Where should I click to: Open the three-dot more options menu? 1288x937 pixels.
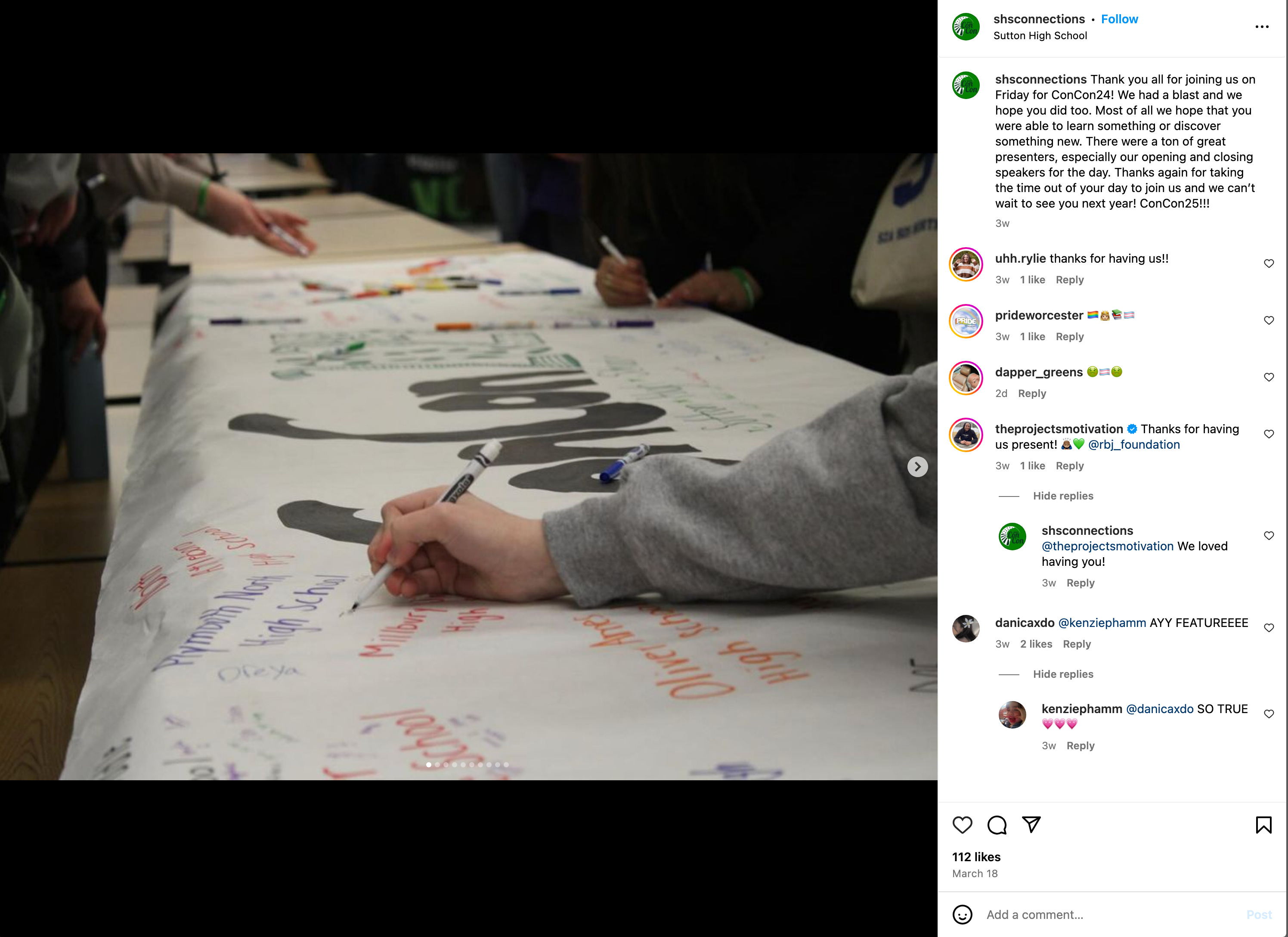click(x=1262, y=27)
